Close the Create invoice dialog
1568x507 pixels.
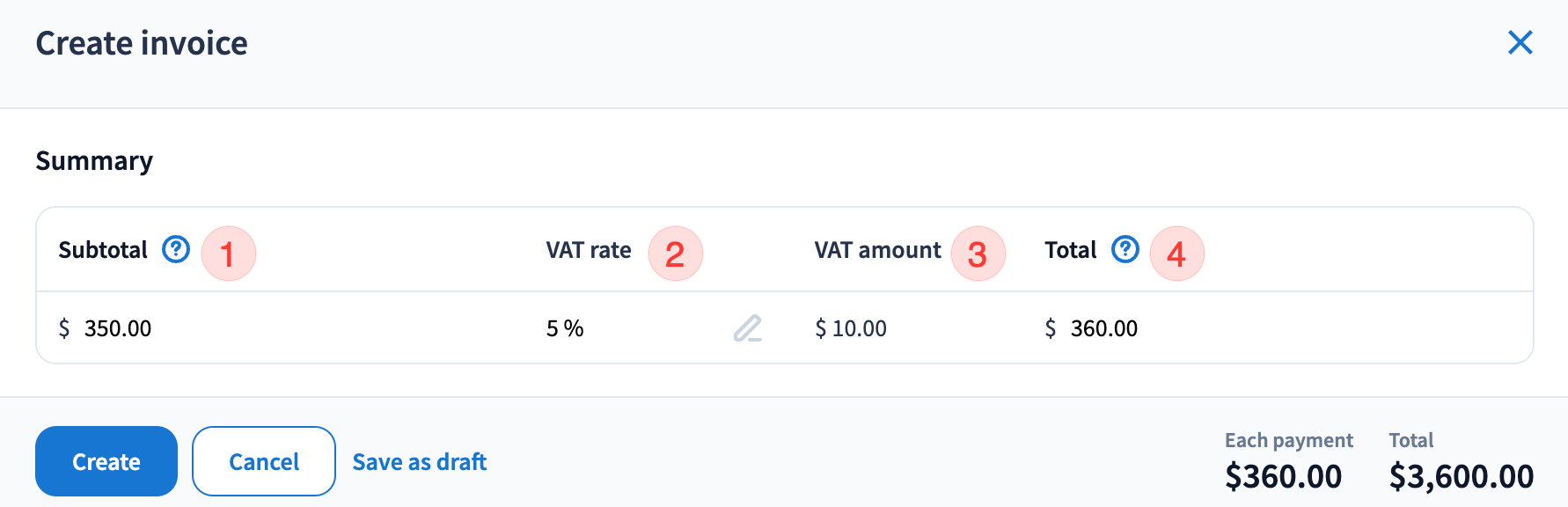1520,42
